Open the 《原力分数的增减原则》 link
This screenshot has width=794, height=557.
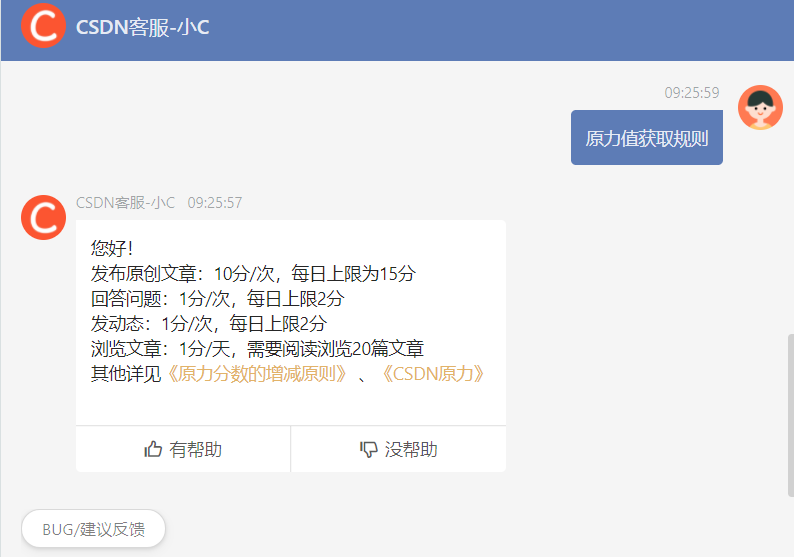coord(256,374)
